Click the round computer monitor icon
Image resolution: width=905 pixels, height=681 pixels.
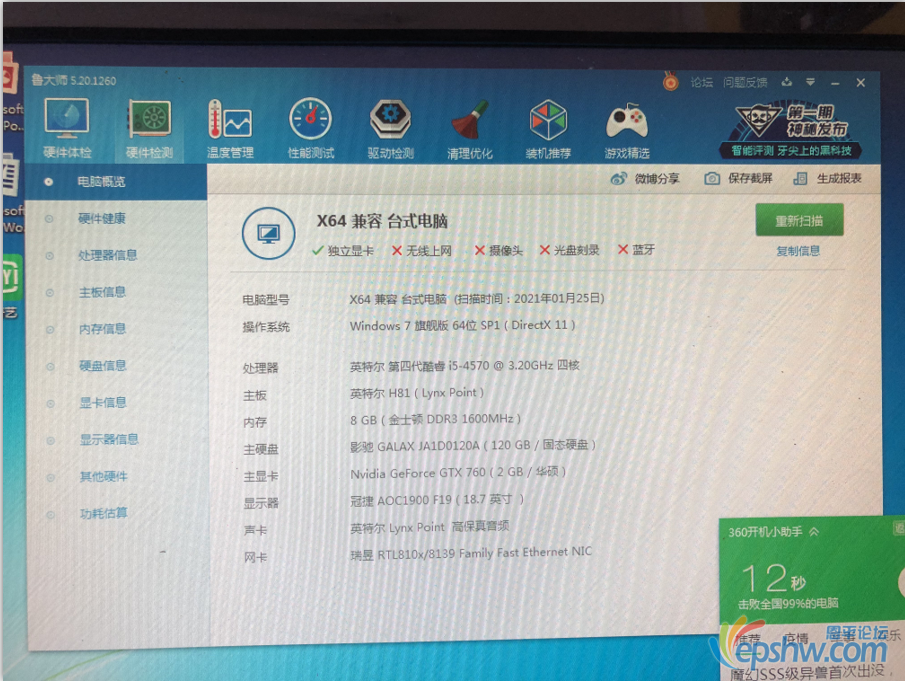point(268,233)
